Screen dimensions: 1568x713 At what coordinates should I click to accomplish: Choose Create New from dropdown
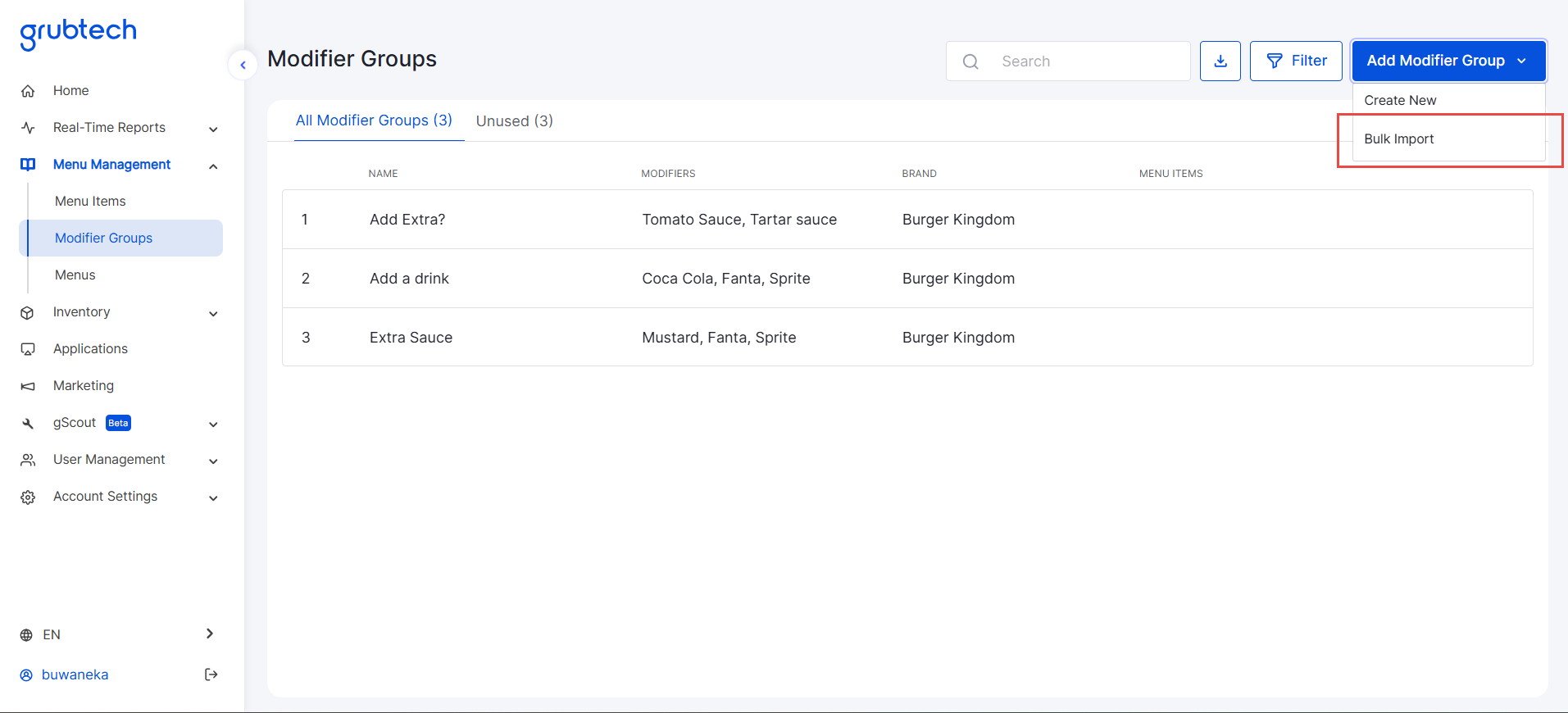coord(1448,100)
